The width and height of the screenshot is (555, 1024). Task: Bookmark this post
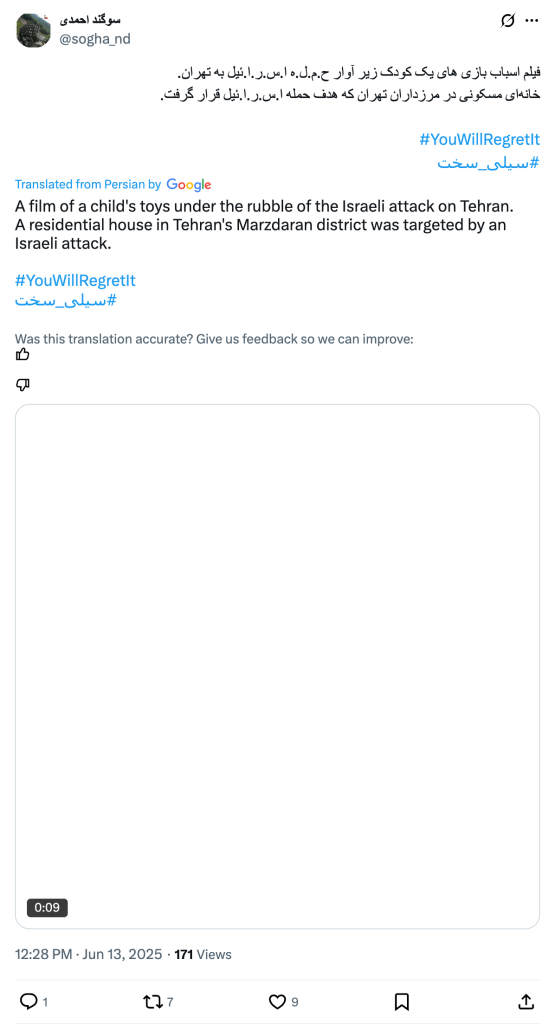402,1001
